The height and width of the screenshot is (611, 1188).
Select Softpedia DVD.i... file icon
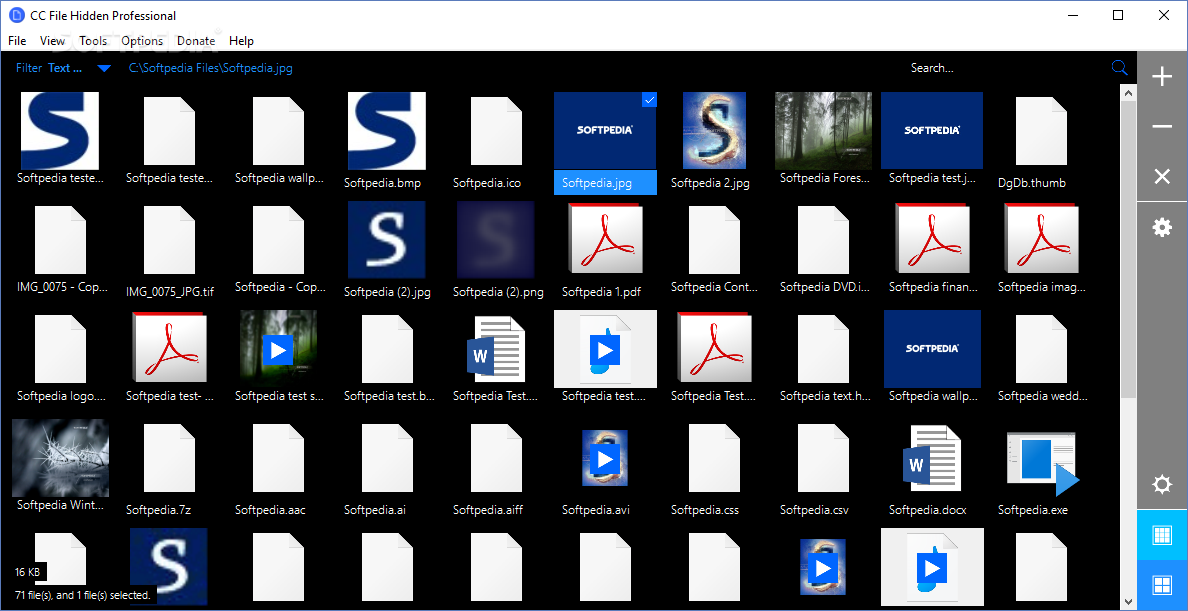824,240
